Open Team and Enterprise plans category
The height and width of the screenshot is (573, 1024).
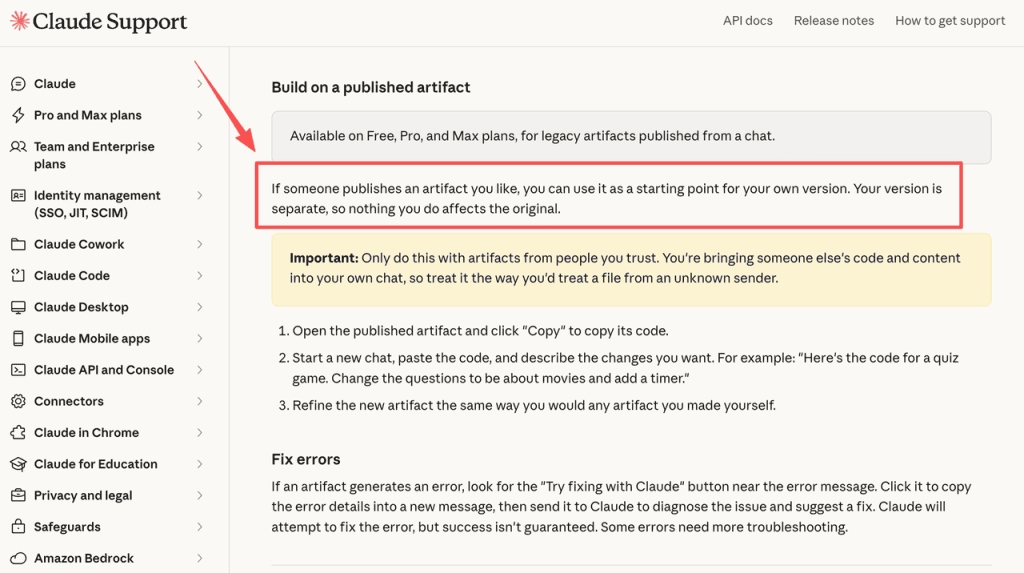[x=94, y=155]
